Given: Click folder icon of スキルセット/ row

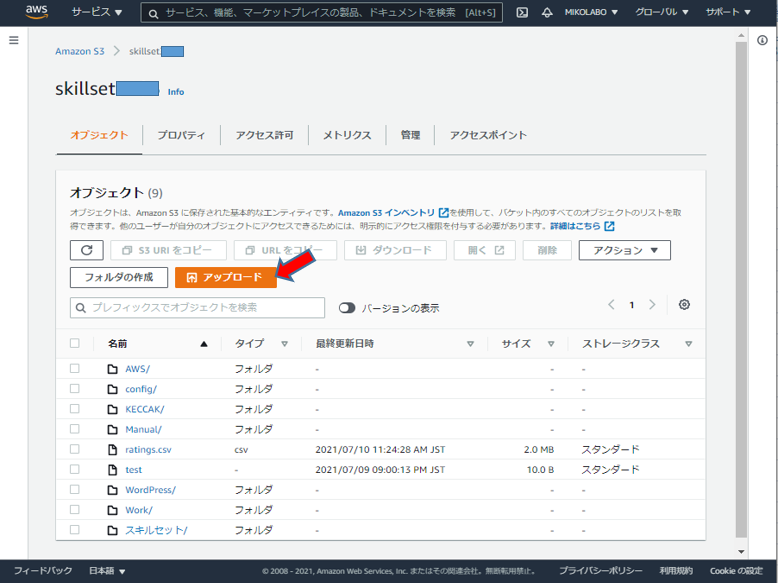Looking at the screenshot, I should (x=113, y=530).
